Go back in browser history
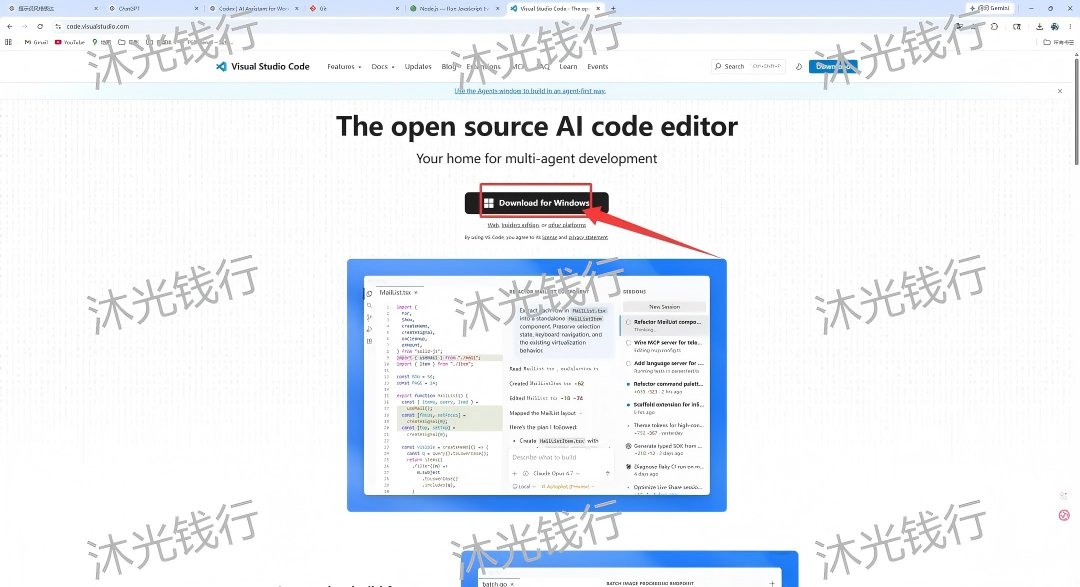 click(10, 26)
